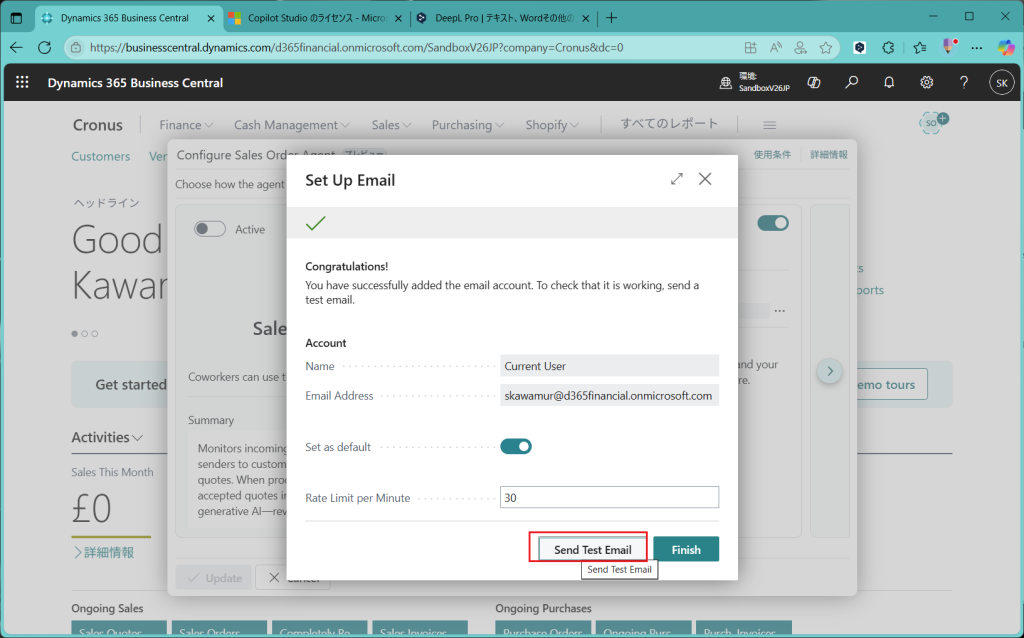Send a test email
The image size is (1024, 638).
click(592, 549)
